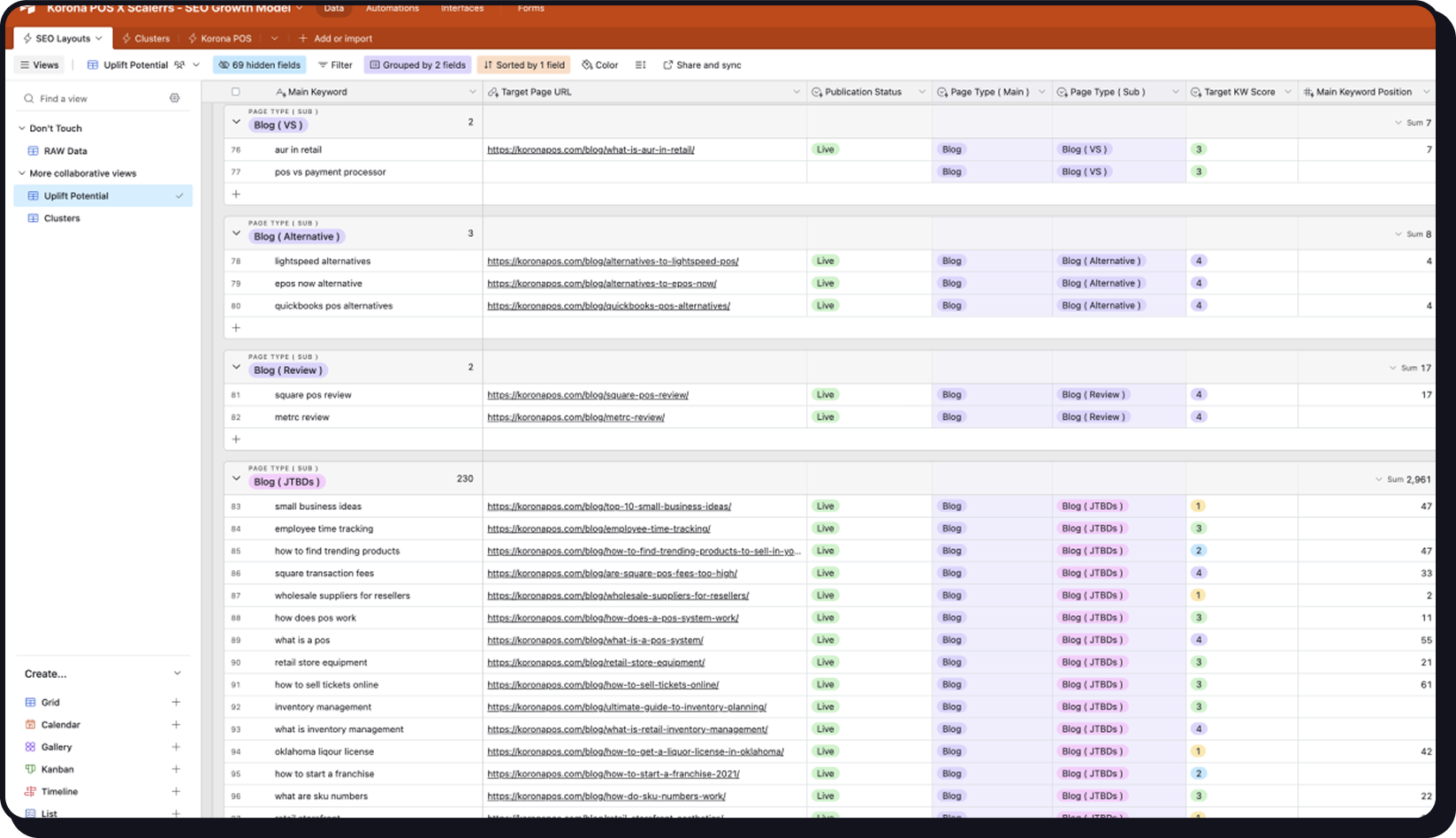The height and width of the screenshot is (838, 1456).
Task: Add a new Grid view
Action: pos(176,702)
